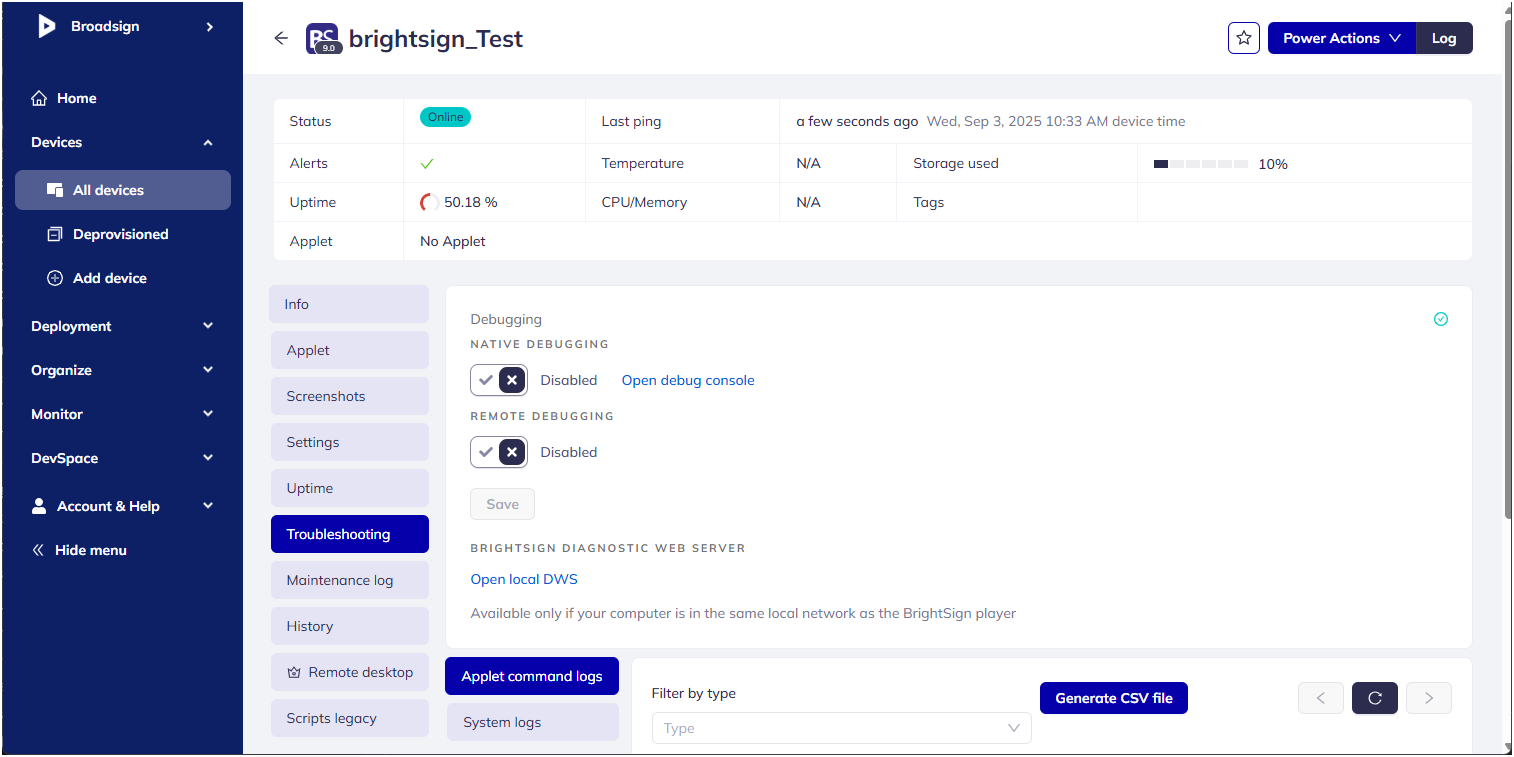This screenshot has height=757, width=1514.
Task: Open the Uptime tab
Action: tap(350, 488)
